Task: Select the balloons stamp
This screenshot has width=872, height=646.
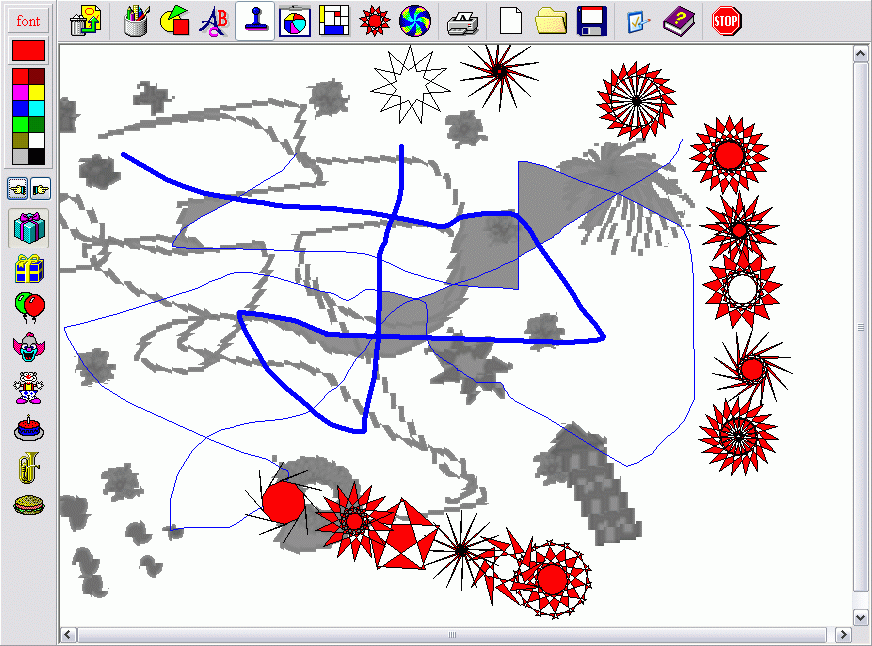Action: (29, 307)
